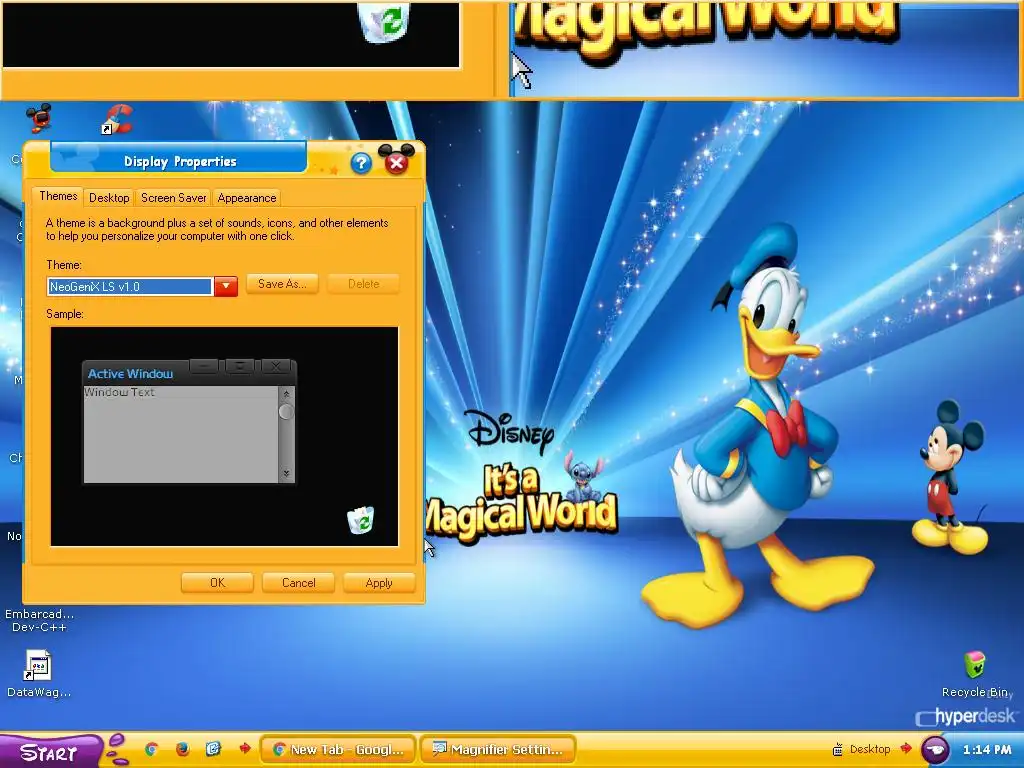Open the Start menu
This screenshot has width=1024, height=768.
50,751
